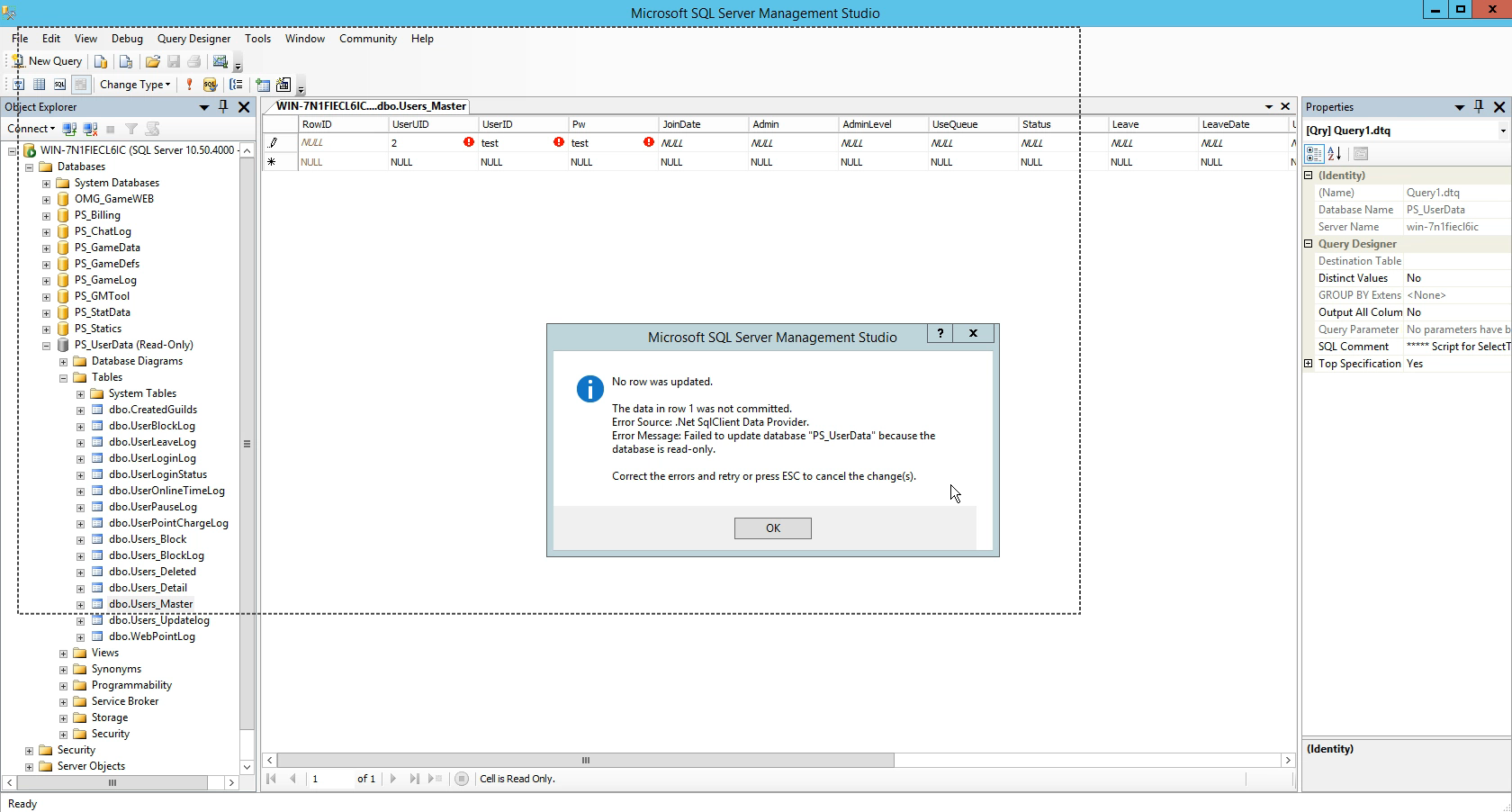Screen dimensions: 1512x812
Task: Select the dbo.Users_Master document tab
Action: pyautogui.click(x=371, y=106)
